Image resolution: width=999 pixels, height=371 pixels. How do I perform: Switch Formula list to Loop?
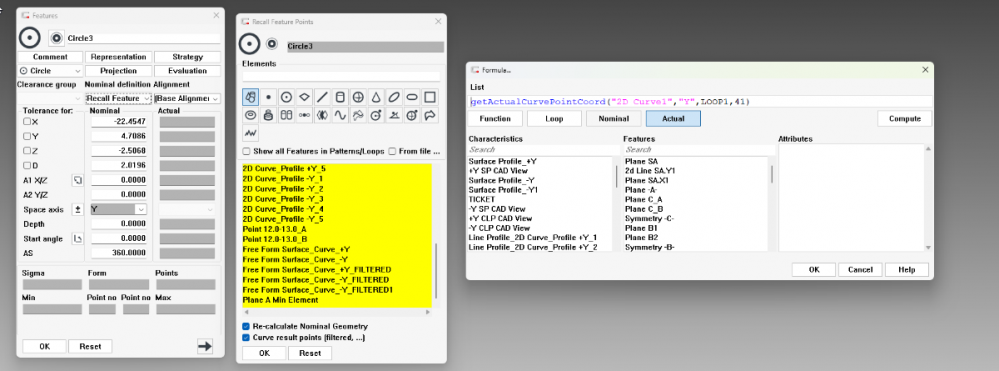coord(554,119)
